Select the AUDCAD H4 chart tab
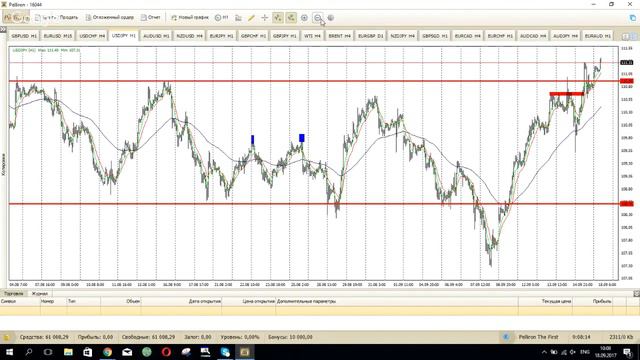The height and width of the screenshot is (360, 640). pyautogui.click(x=533, y=36)
